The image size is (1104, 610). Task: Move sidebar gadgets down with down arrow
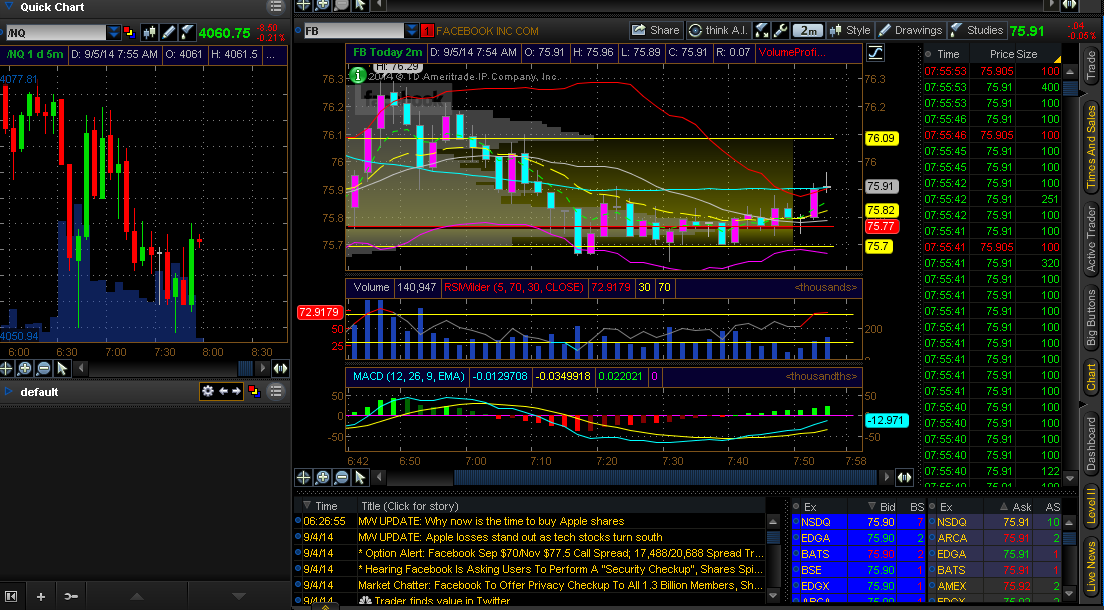tap(239, 597)
